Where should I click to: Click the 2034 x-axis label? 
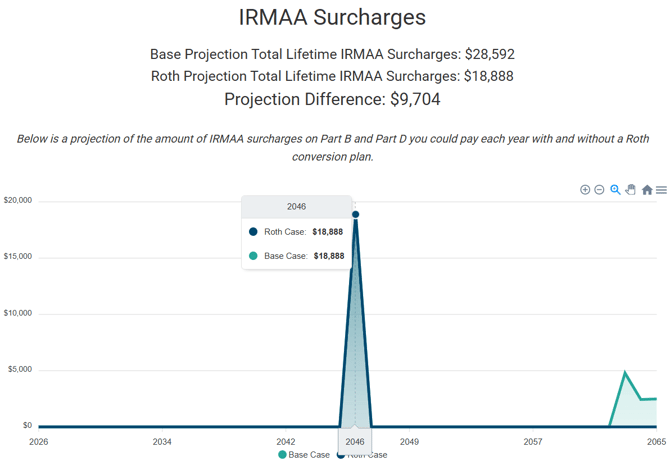[162, 442]
